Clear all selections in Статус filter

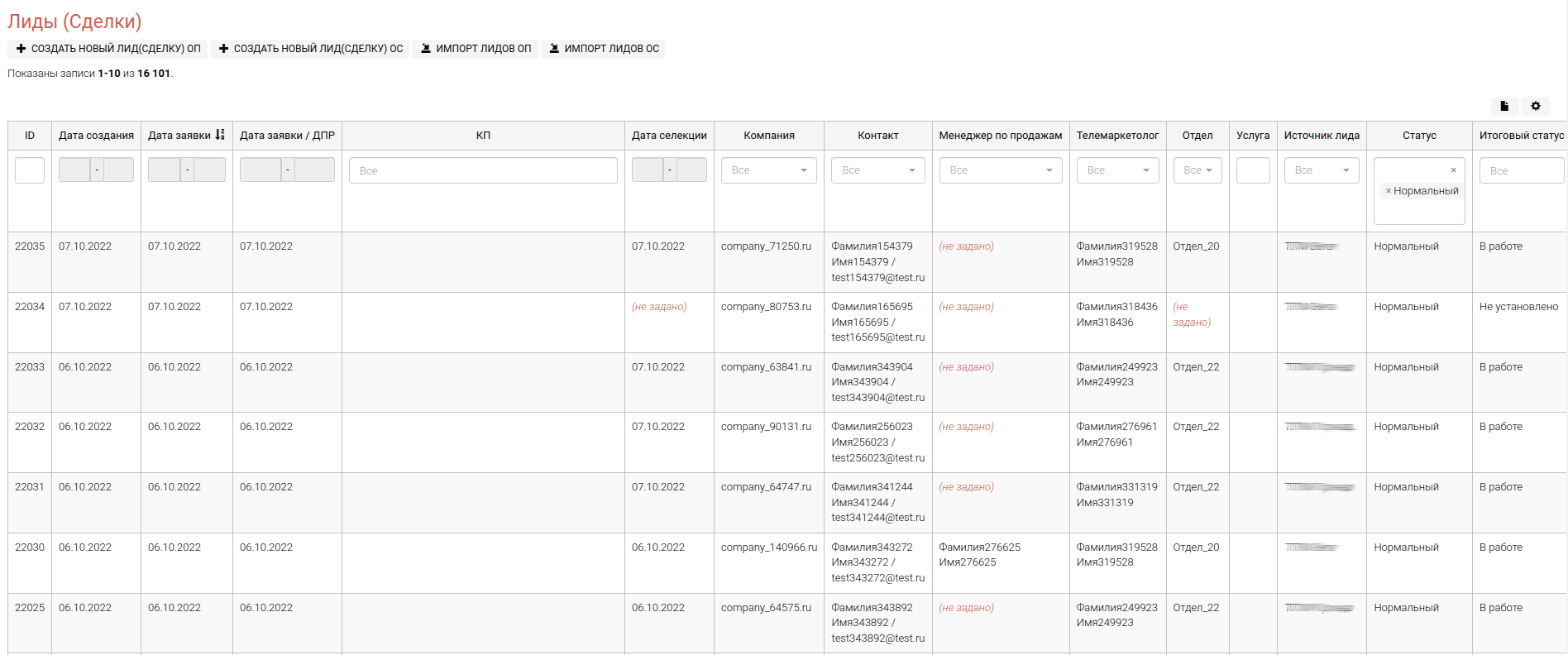1453,170
